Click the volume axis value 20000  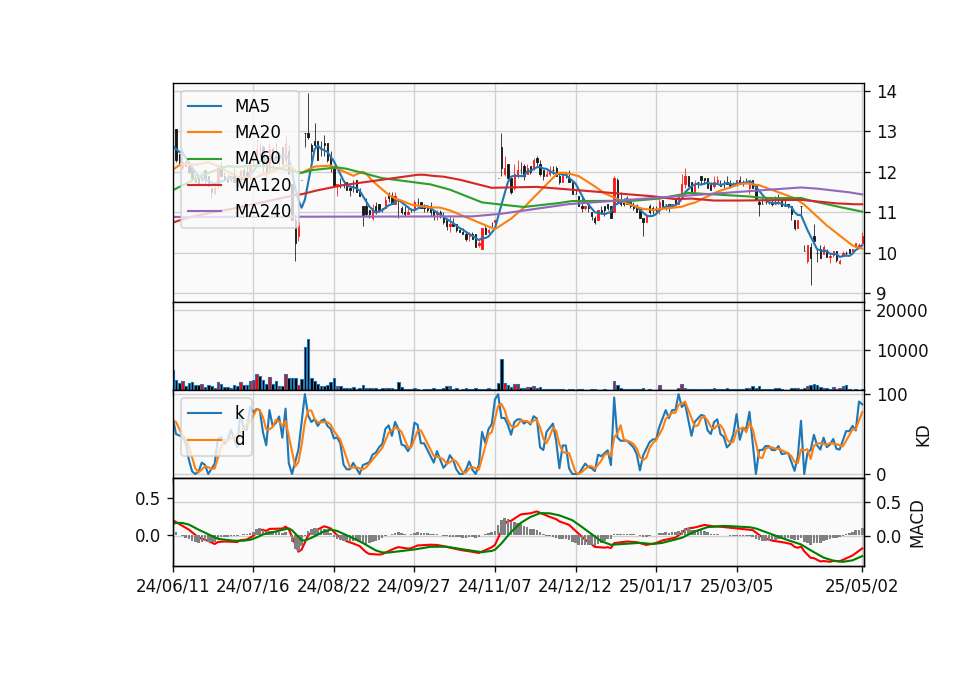[902, 311]
